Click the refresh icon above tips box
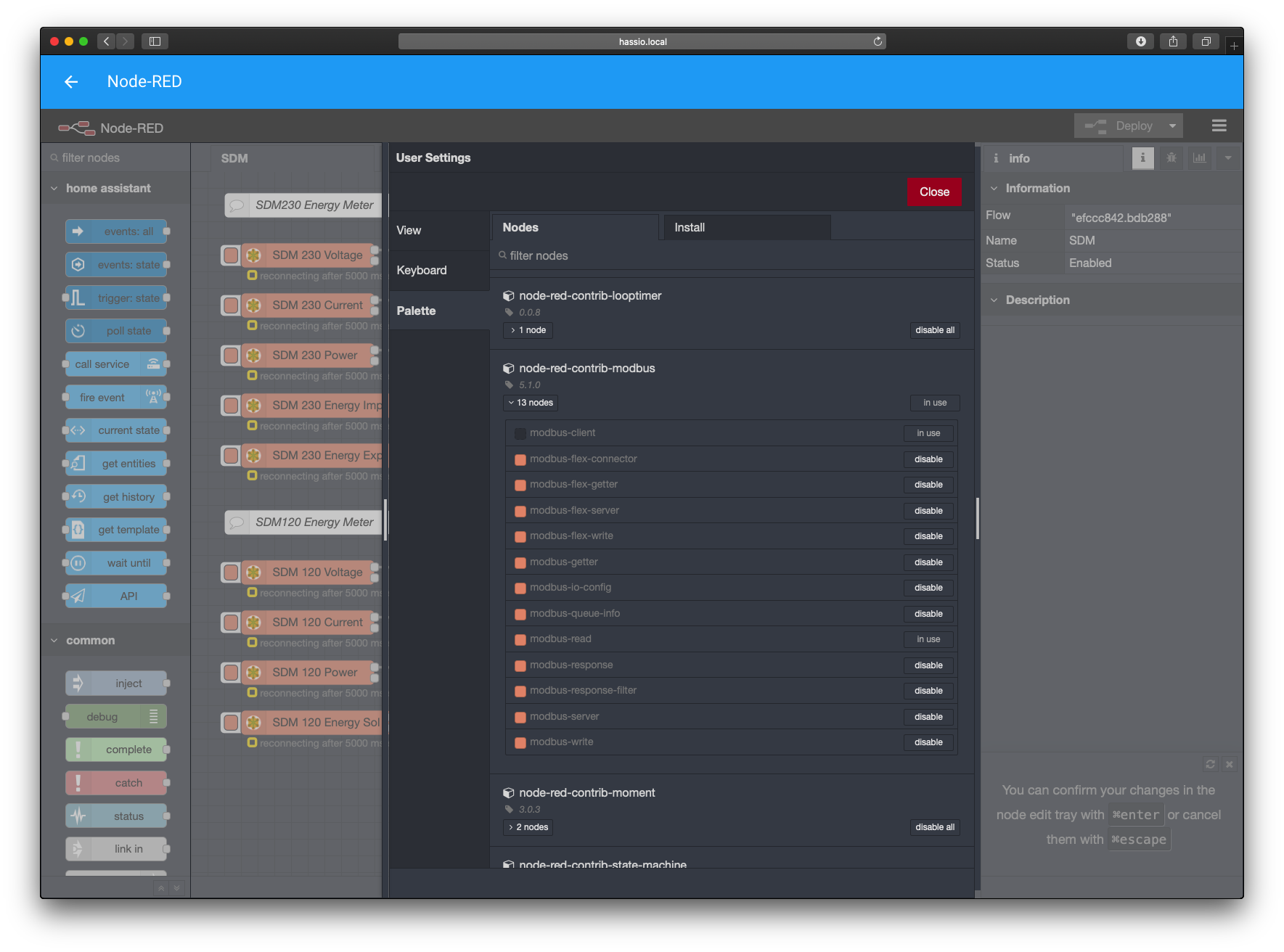The width and height of the screenshot is (1284, 952). pyautogui.click(x=1210, y=764)
